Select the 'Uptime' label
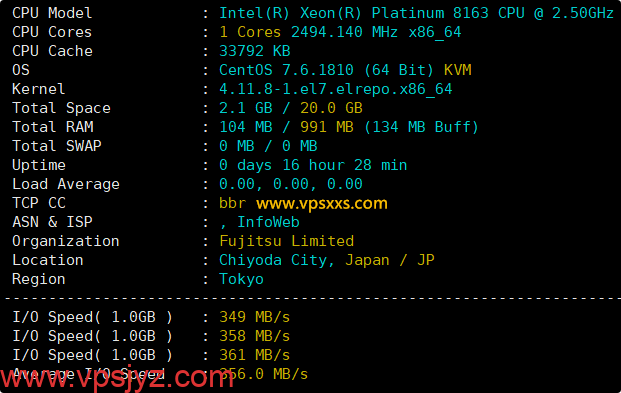Screen dimensions: 621x393 [39, 165]
